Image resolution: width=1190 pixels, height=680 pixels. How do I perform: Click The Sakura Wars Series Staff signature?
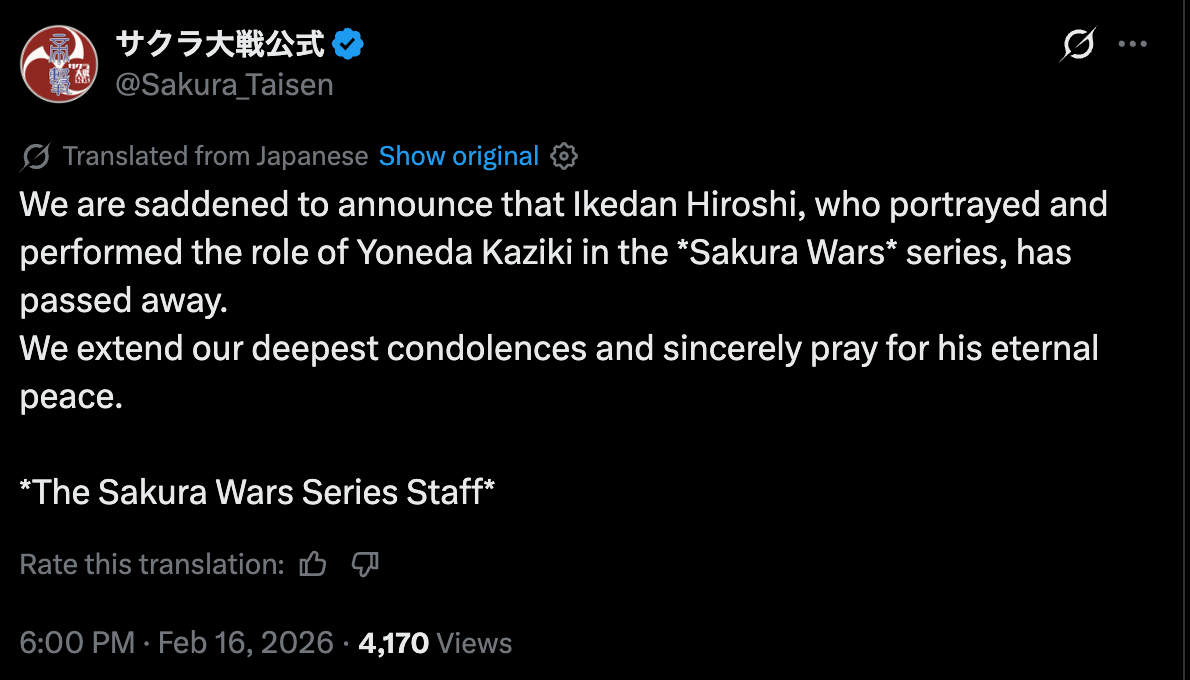(258, 493)
